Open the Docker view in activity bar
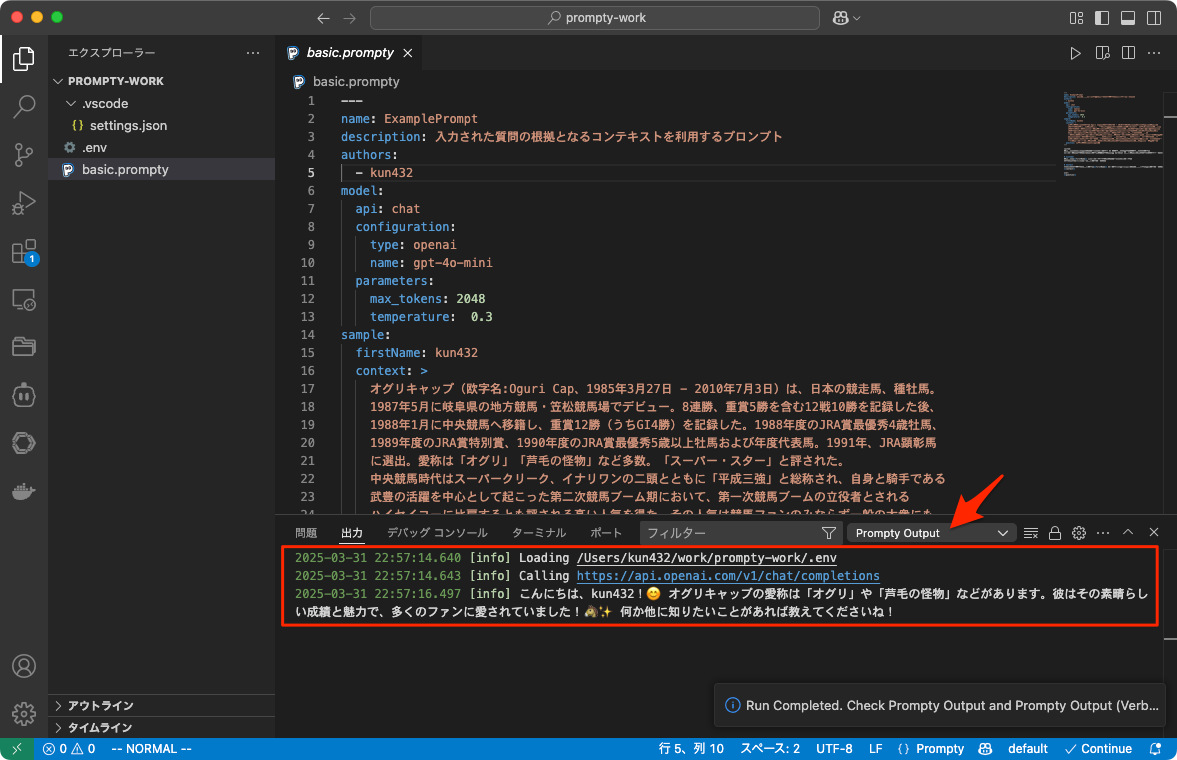1177x760 pixels. tap(23, 491)
